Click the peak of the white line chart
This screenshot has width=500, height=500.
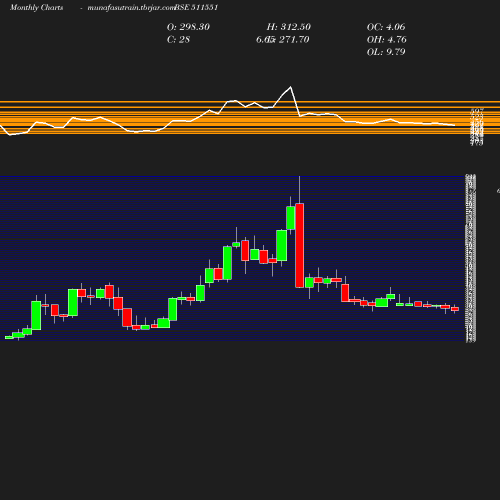[x=290, y=87]
